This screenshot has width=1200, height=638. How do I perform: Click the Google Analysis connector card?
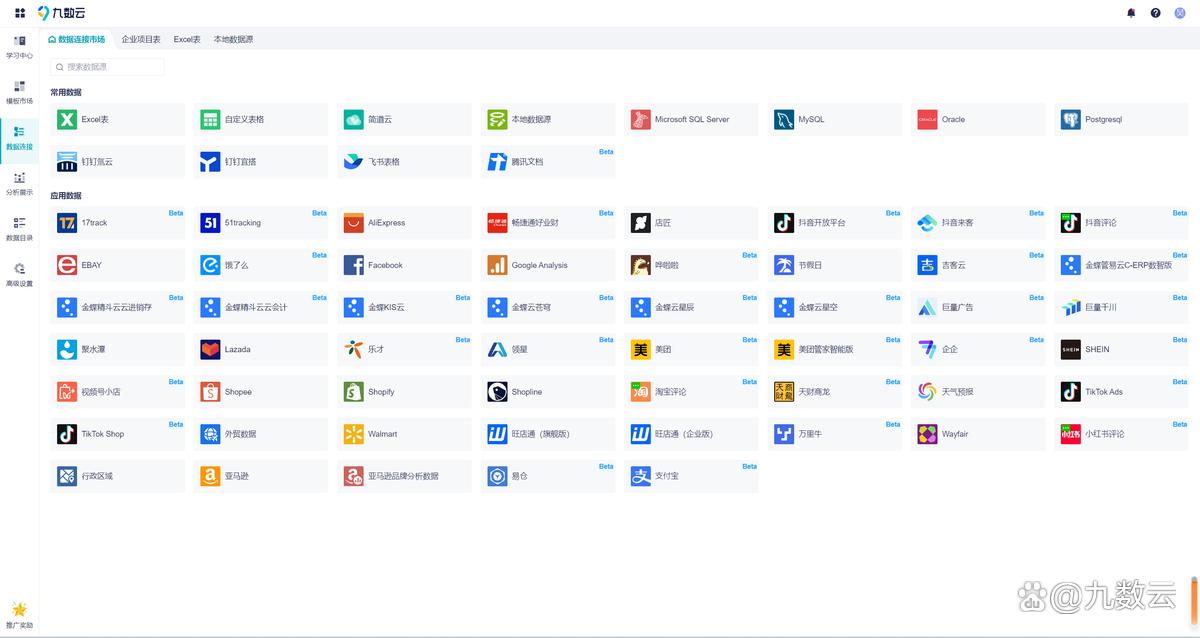pyautogui.click(x=547, y=265)
